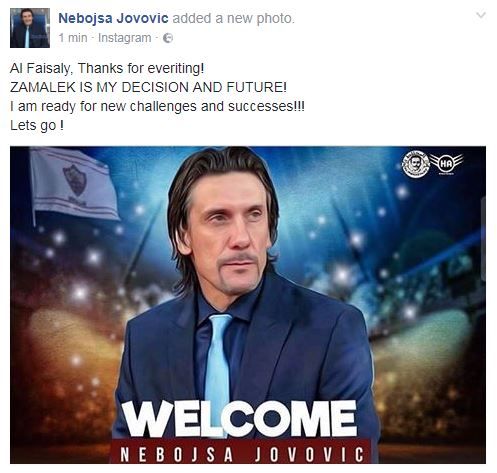Click the 'Lets go !' text line
Image resolution: width=497 pixels, height=473 pixels.
tap(37, 126)
